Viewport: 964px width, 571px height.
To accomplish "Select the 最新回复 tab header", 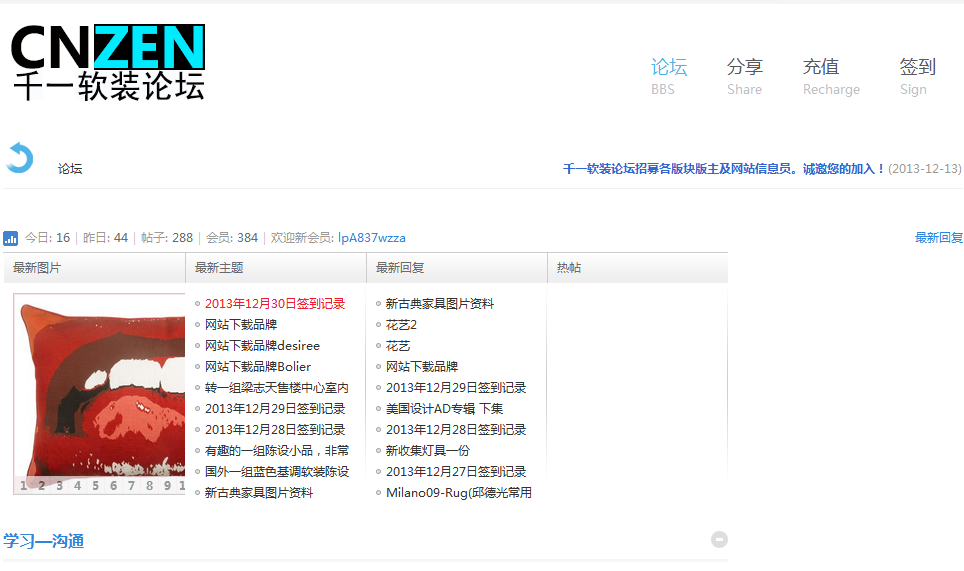I will coord(457,268).
